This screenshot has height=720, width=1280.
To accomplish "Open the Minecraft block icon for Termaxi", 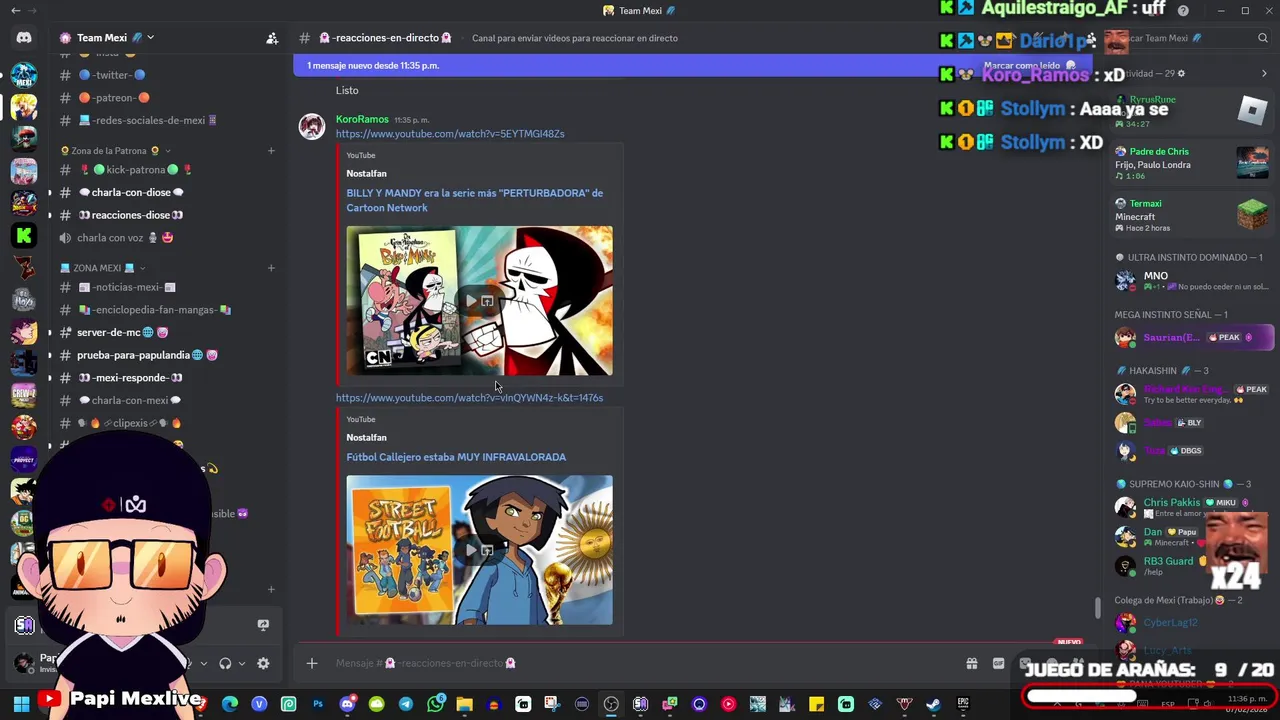I will (1252, 214).
